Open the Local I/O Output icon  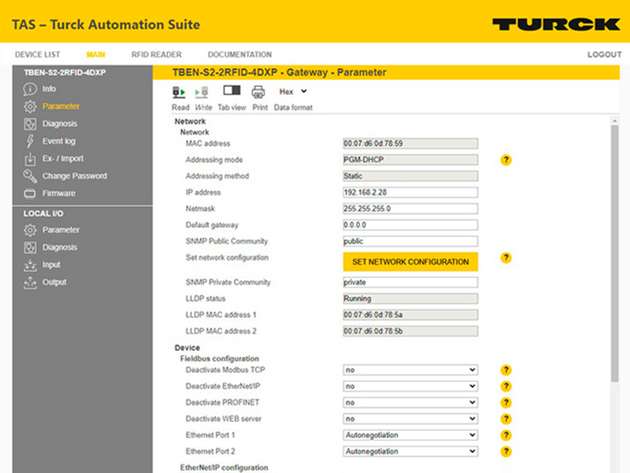pyautogui.click(x=30, y=283)
